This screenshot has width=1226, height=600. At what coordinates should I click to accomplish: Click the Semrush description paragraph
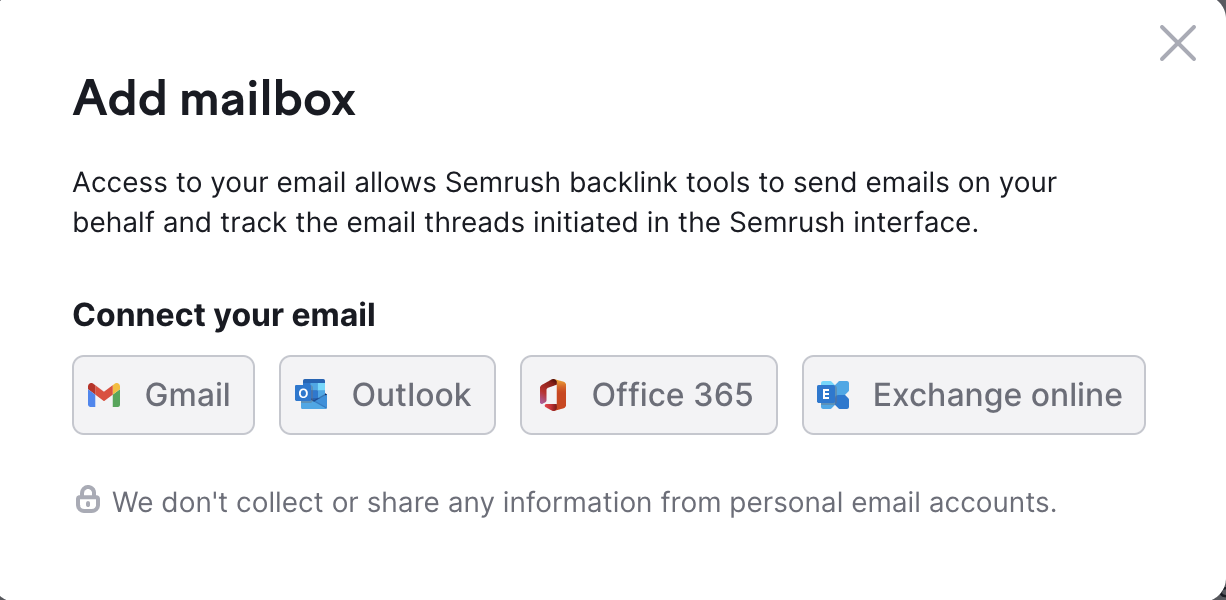tap(565, 202)
